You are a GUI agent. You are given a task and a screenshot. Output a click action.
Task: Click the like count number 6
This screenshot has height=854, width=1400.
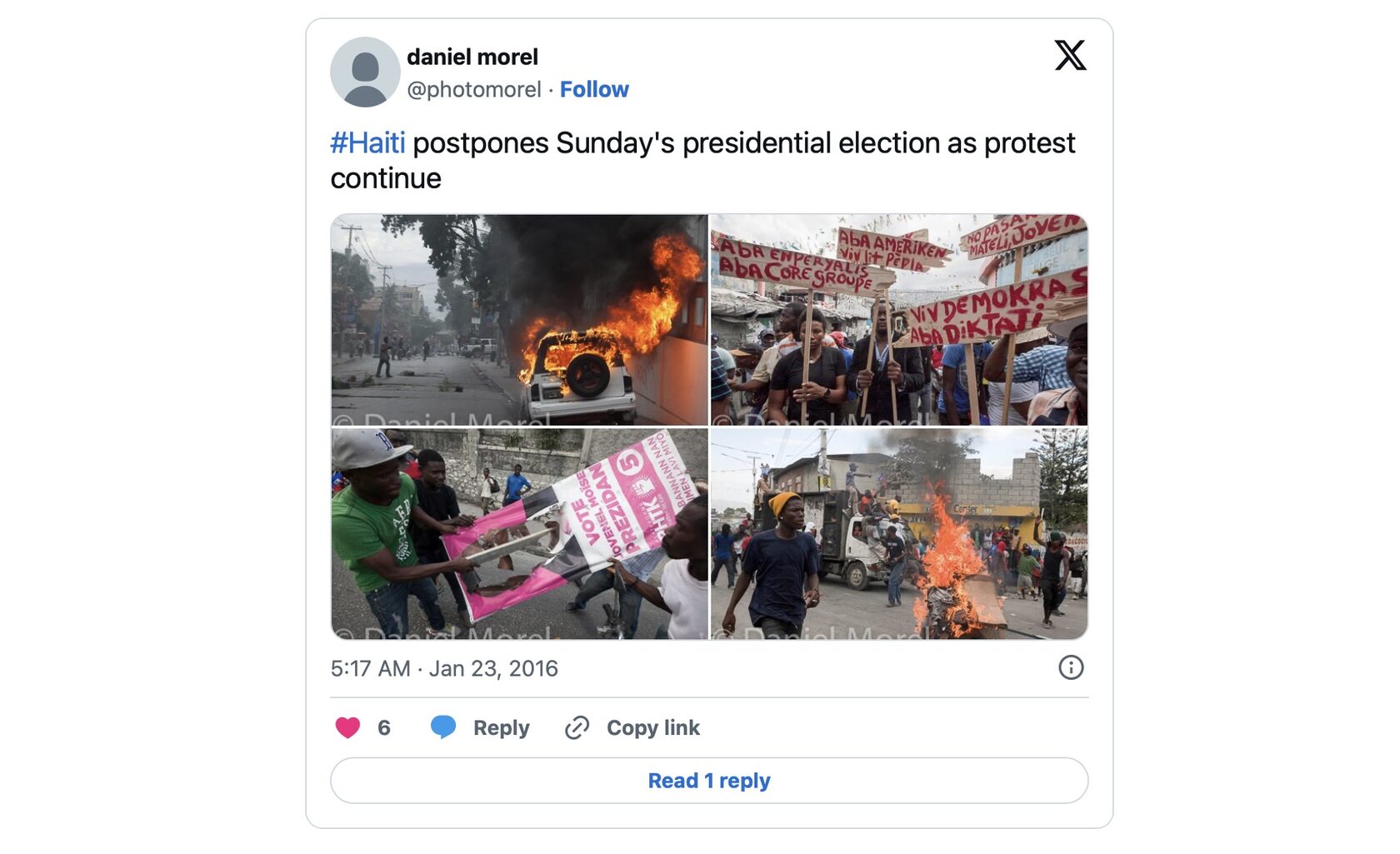click(383, 727)
